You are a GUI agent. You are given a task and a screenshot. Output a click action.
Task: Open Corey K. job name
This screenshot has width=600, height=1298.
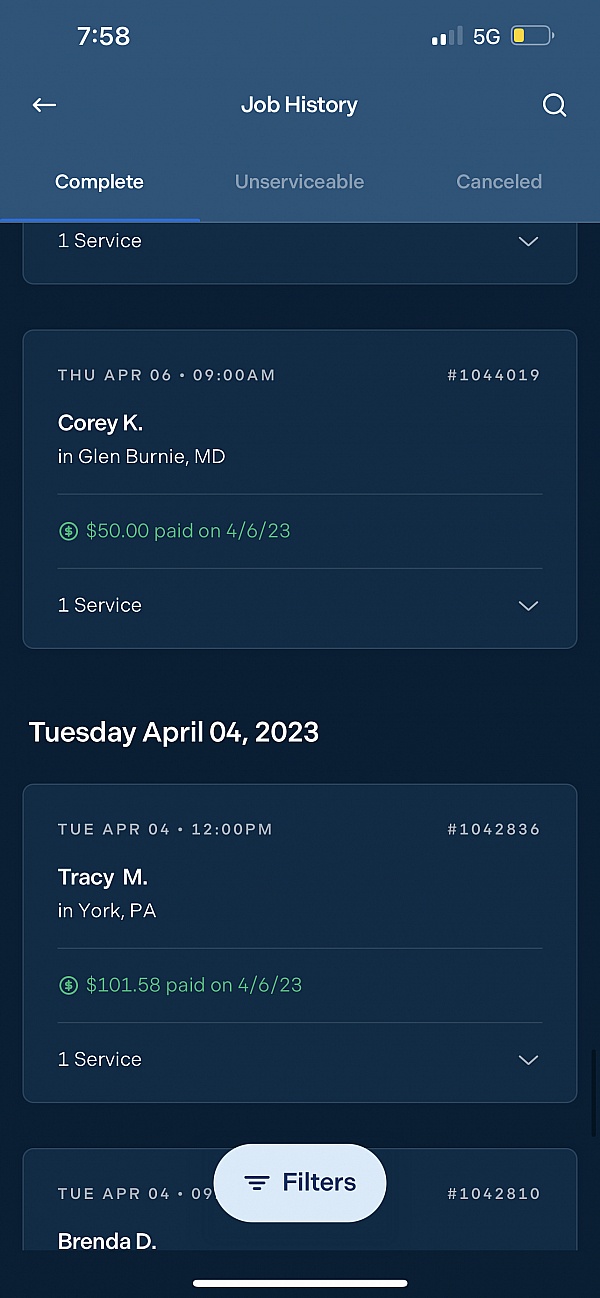point(100,423)
